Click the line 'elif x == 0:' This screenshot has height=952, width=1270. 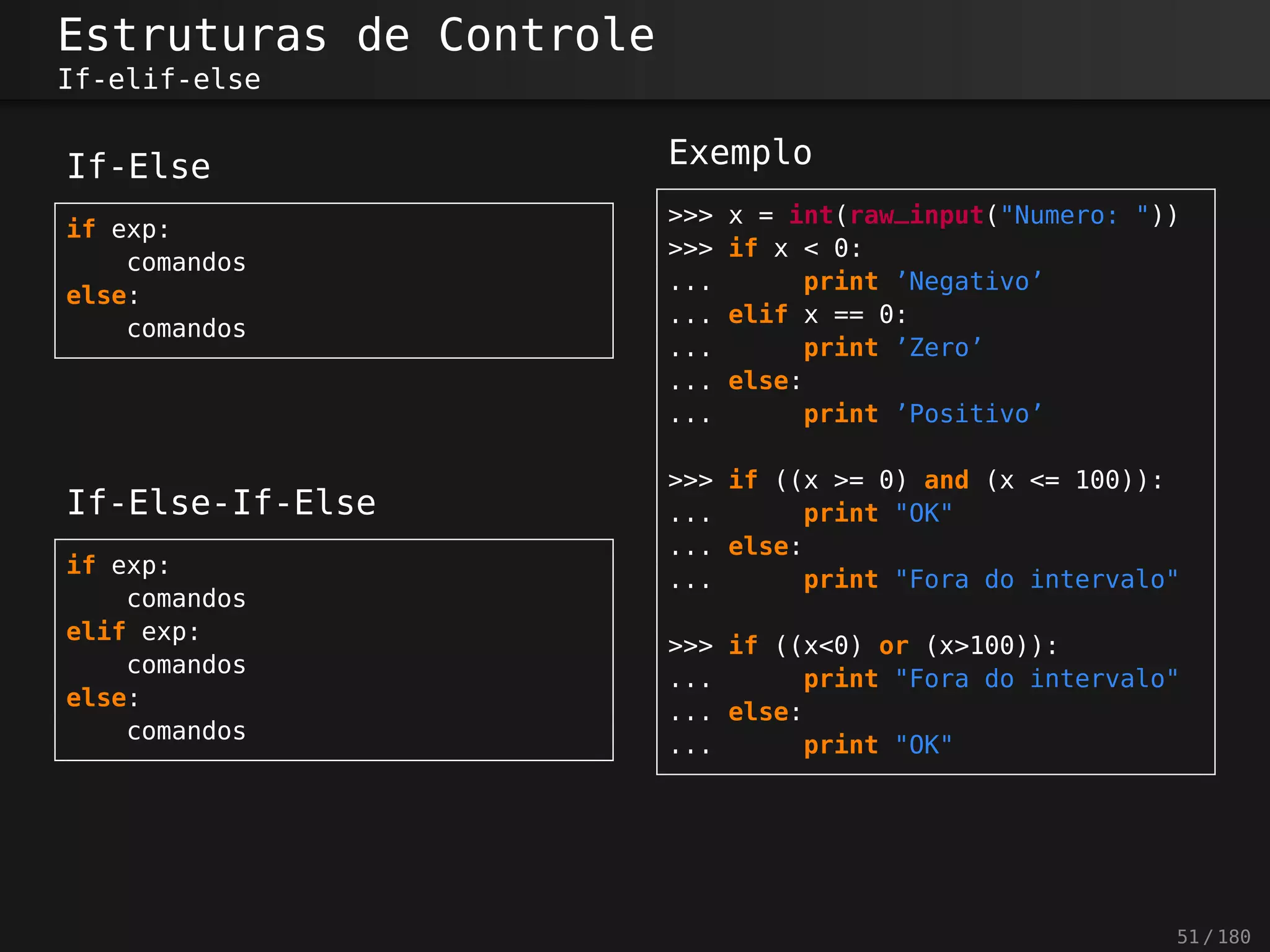pyautogui.click(x=817, y=315)
